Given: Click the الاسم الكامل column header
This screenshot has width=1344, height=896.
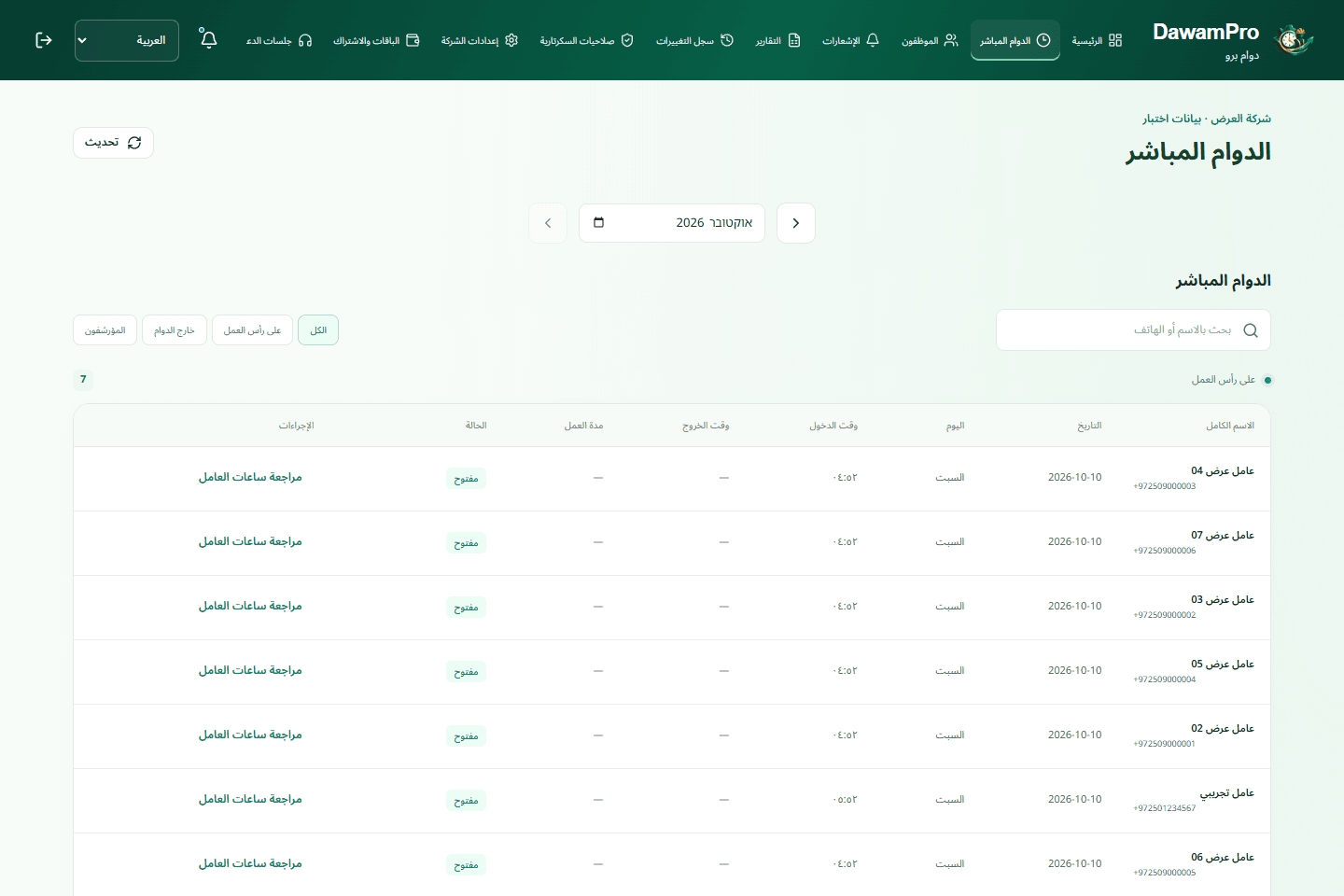Looking at the screenshot, I should (1230, 426).
